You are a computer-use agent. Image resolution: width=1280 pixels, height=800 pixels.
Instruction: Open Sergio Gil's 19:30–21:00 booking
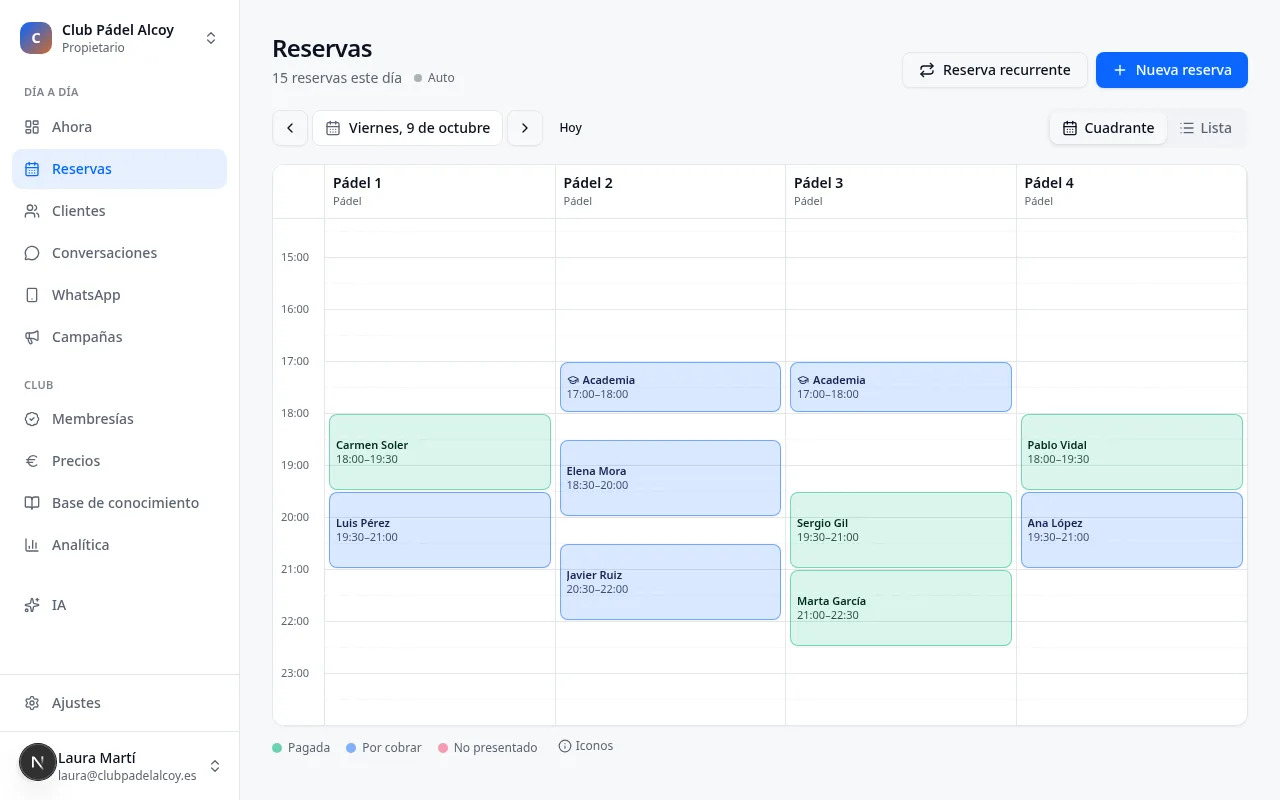click(x=901, y=530)
